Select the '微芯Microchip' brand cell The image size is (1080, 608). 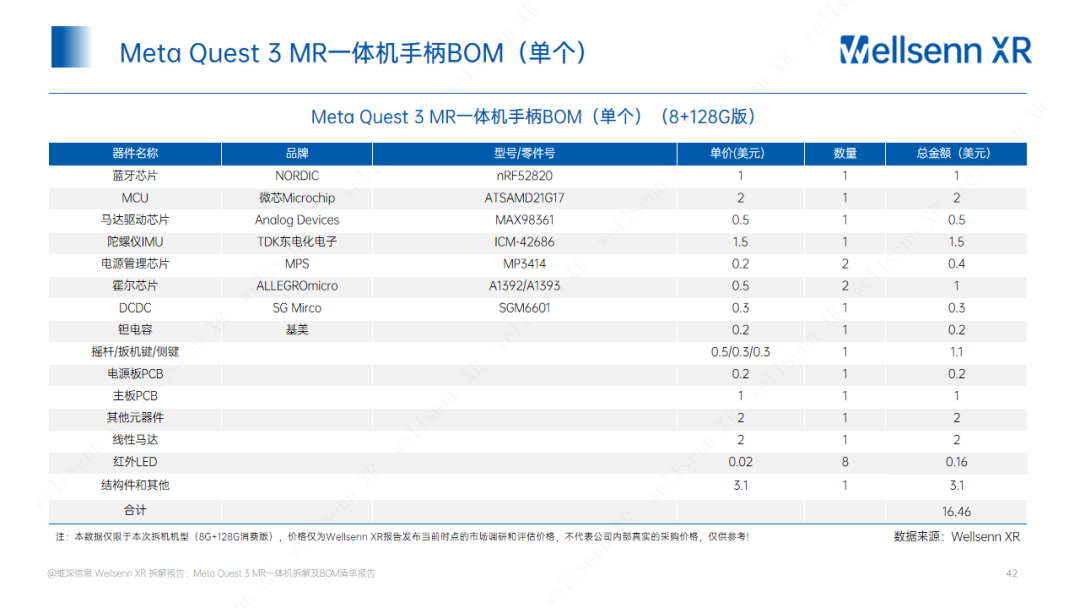pos(297,198)
